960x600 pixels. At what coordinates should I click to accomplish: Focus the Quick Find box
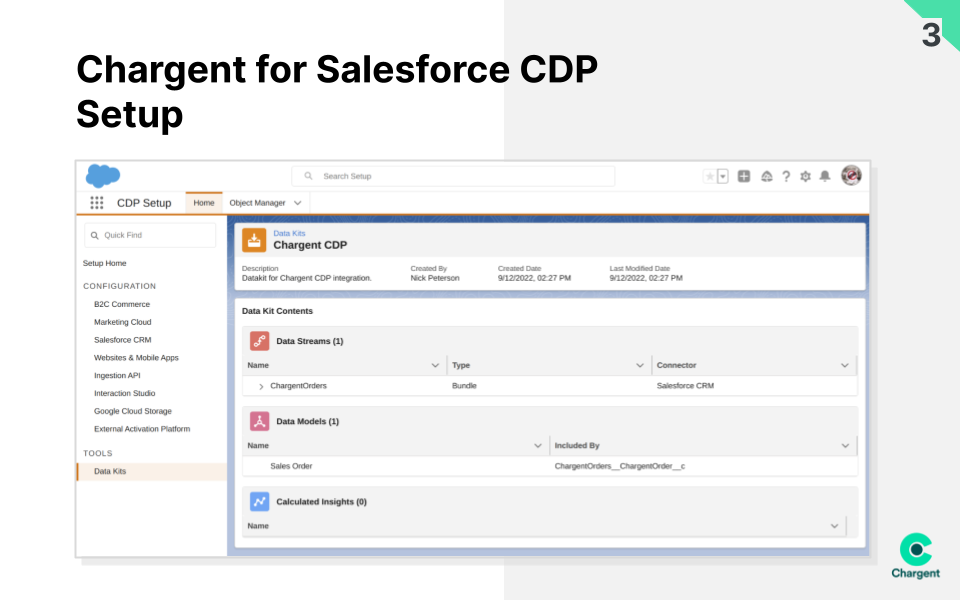[x=150, y=235]
